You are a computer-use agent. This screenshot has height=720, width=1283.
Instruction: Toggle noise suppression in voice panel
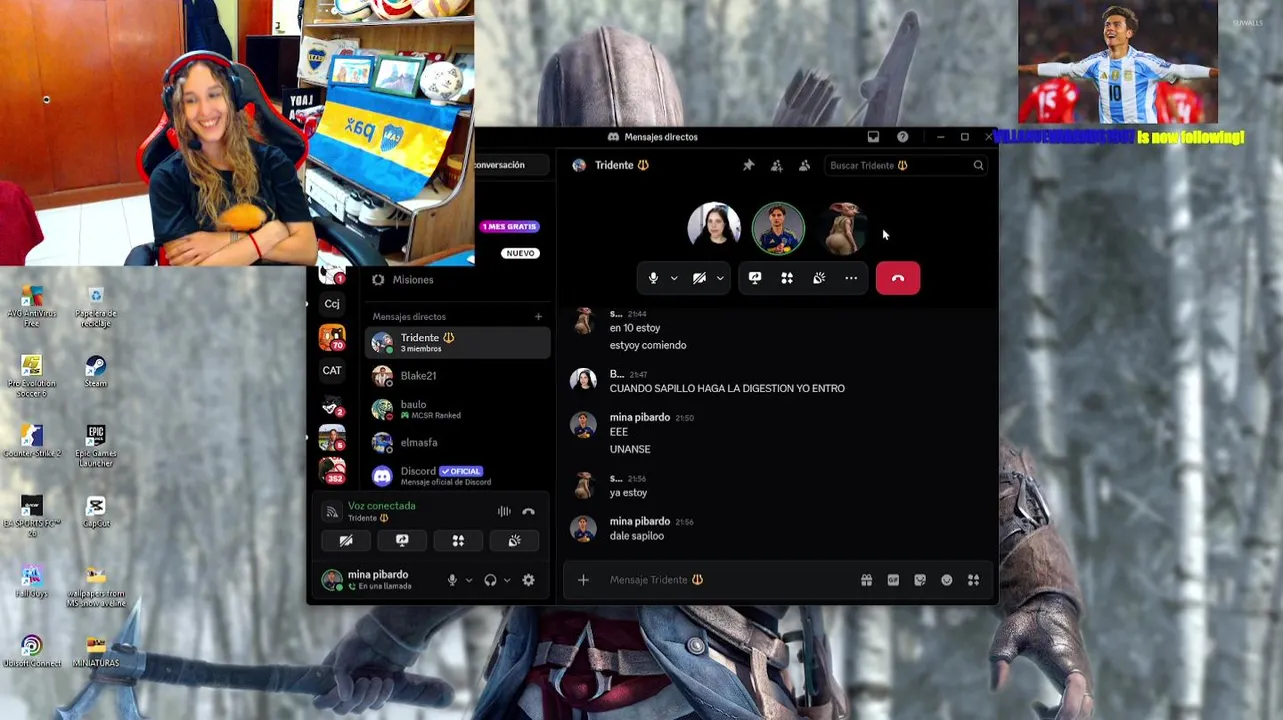pos(504,512)
